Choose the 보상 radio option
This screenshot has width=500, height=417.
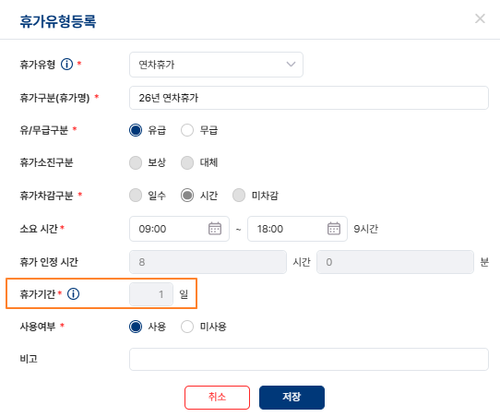[x=135, y=163]
